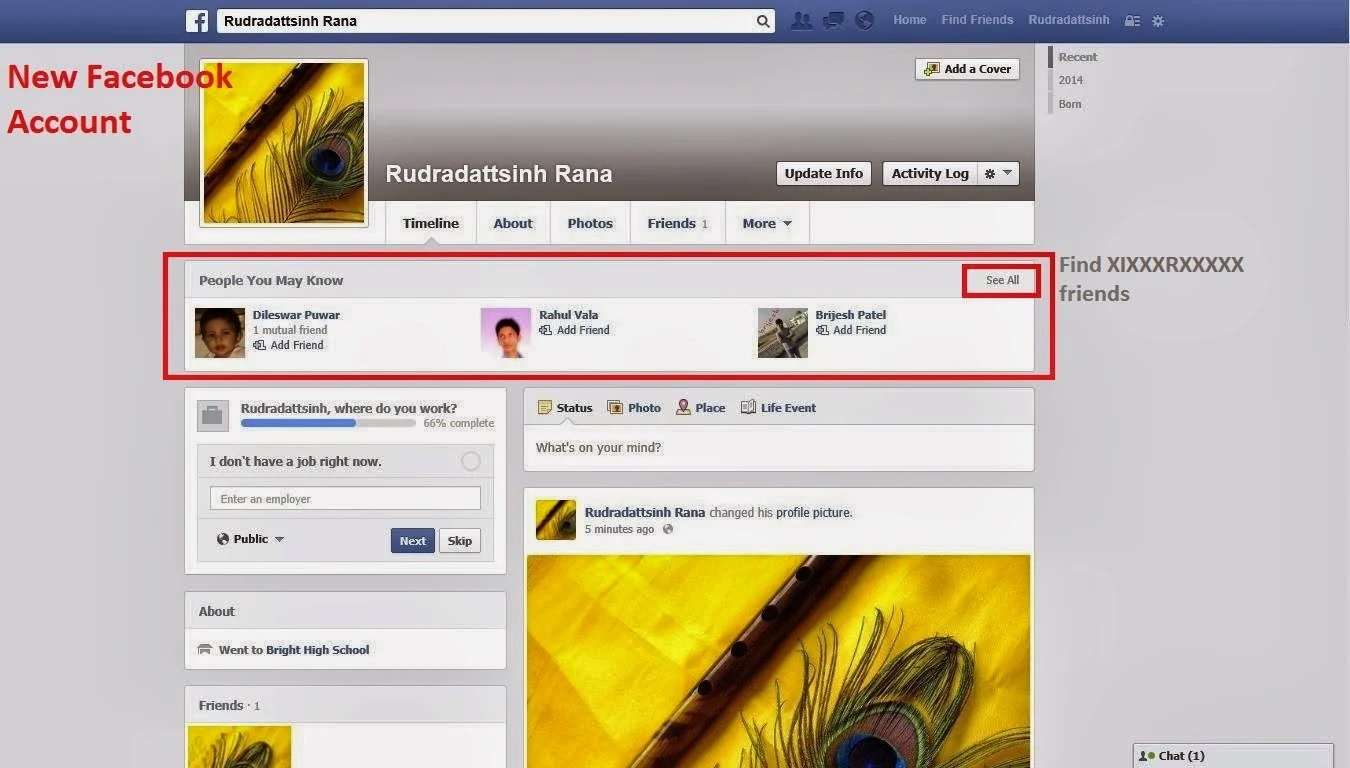This screenshot has height=768, width=1350.
Task: Add Rahul Vala as friend
Action: (574, 330)
